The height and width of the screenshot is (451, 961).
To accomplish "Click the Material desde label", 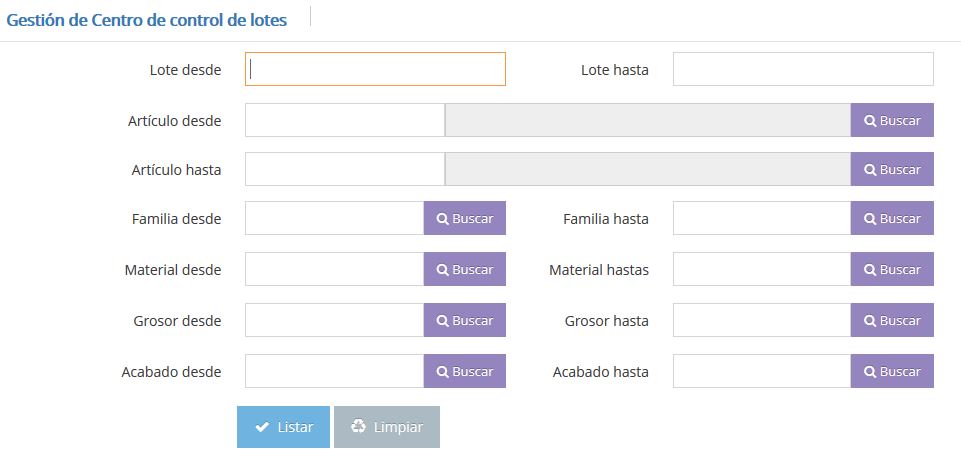I will click(x=173, y=270).
